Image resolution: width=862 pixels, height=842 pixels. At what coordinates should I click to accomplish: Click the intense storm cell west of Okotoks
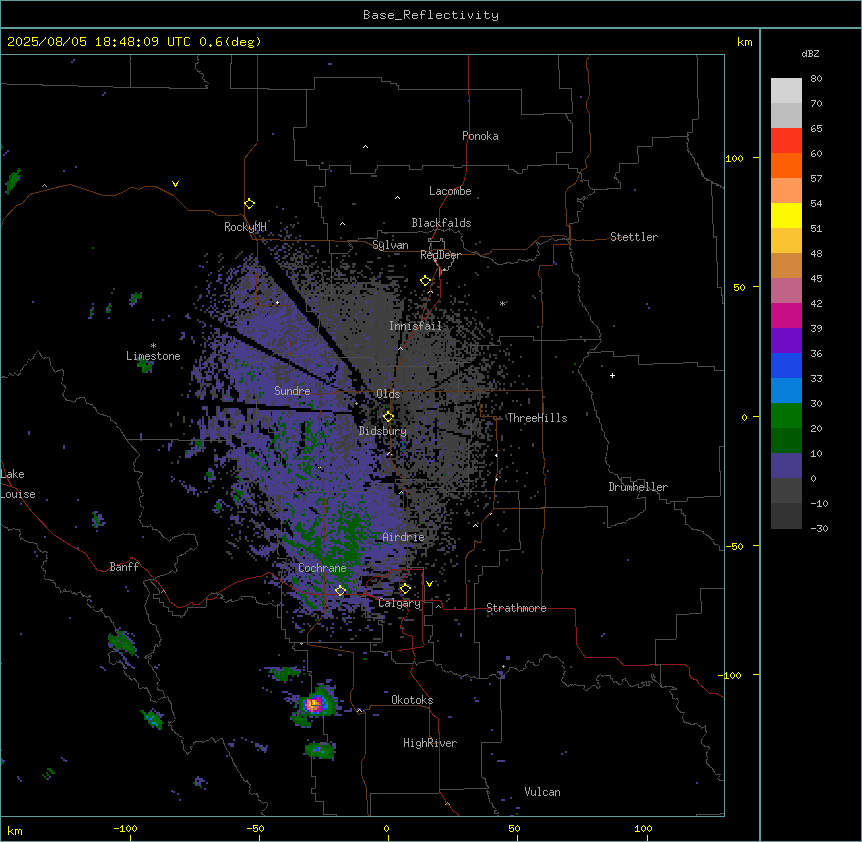tap(314, 704)
